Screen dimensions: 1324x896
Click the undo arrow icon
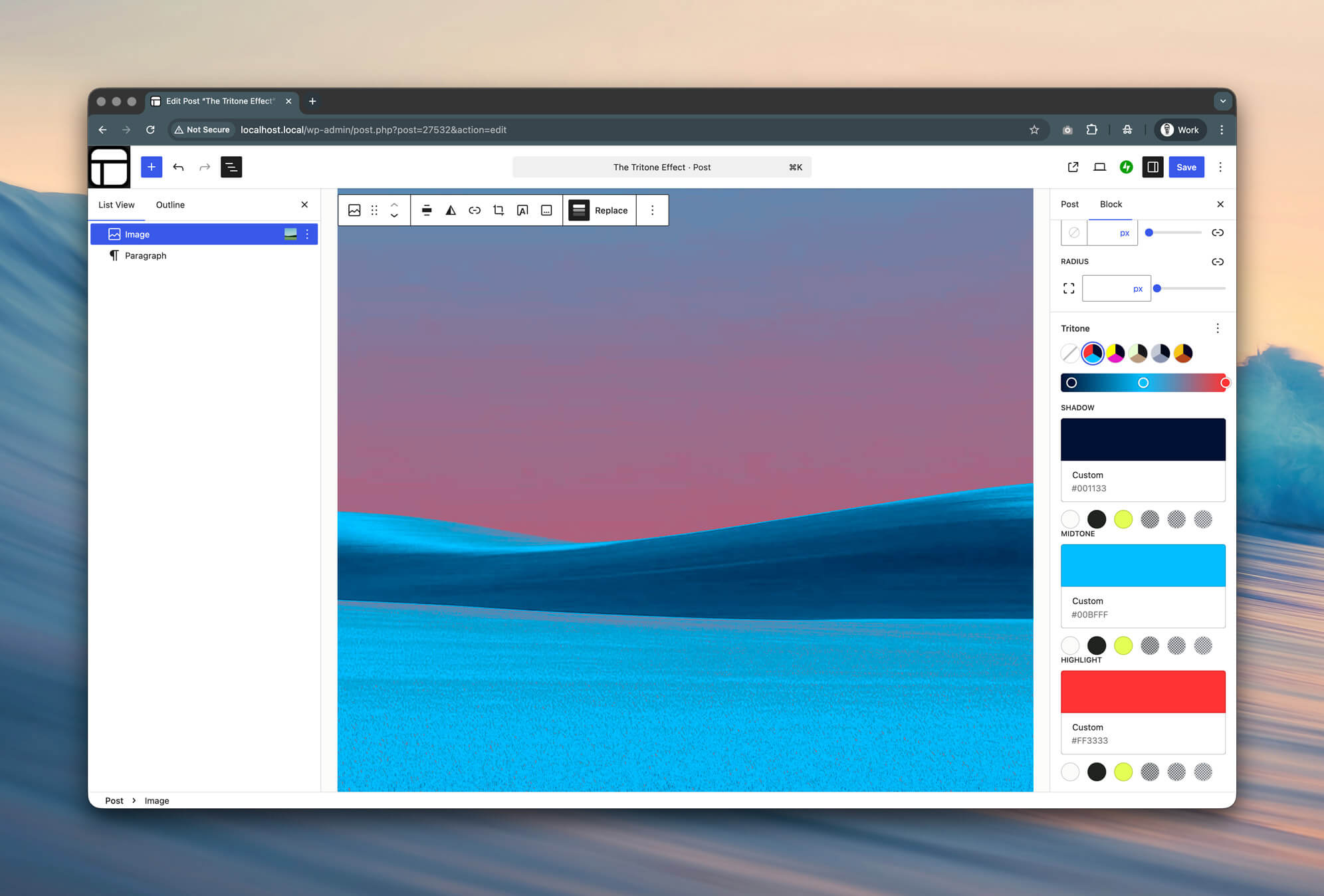(x=178, y=167)
